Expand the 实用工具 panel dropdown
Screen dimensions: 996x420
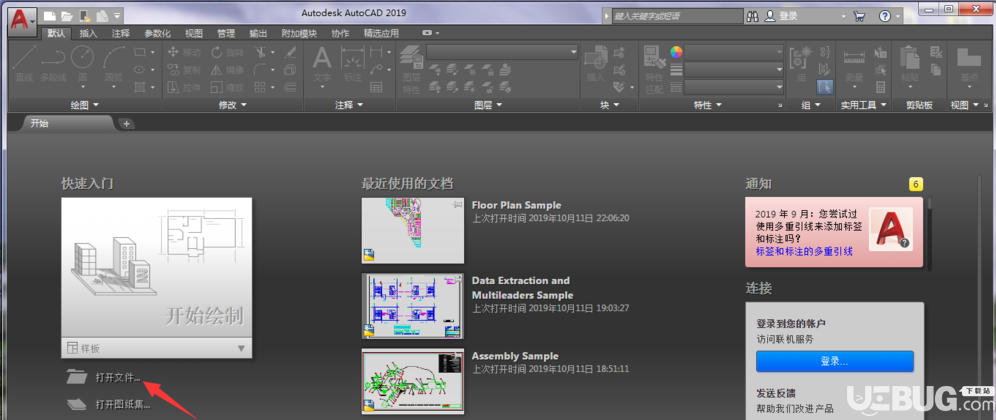pyautogui.click(x=863, y=105)
